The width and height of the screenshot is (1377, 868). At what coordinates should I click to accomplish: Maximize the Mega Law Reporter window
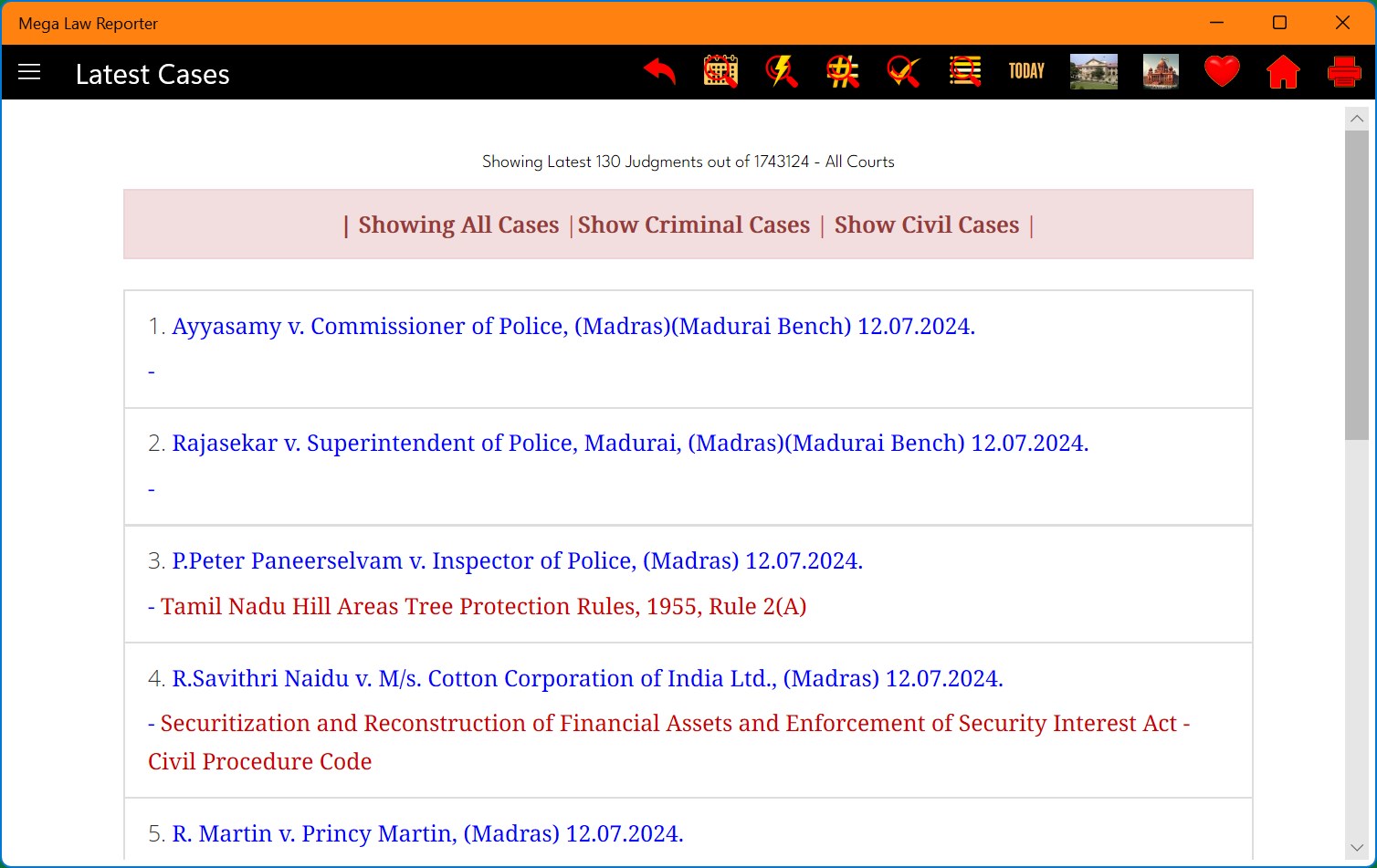click(1279, 23)
